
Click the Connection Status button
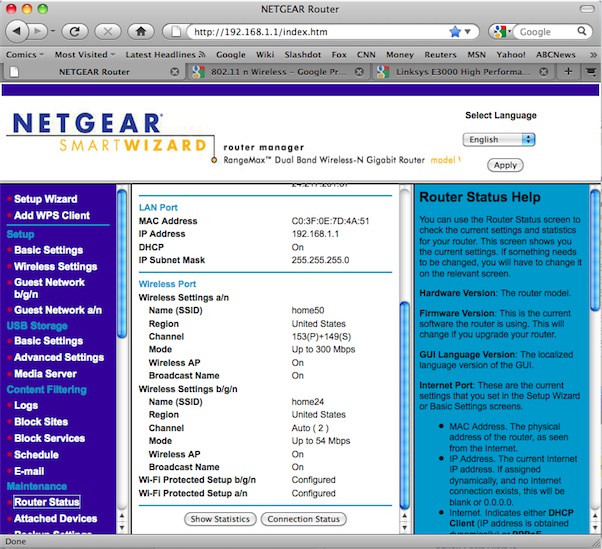coord(303,519)
